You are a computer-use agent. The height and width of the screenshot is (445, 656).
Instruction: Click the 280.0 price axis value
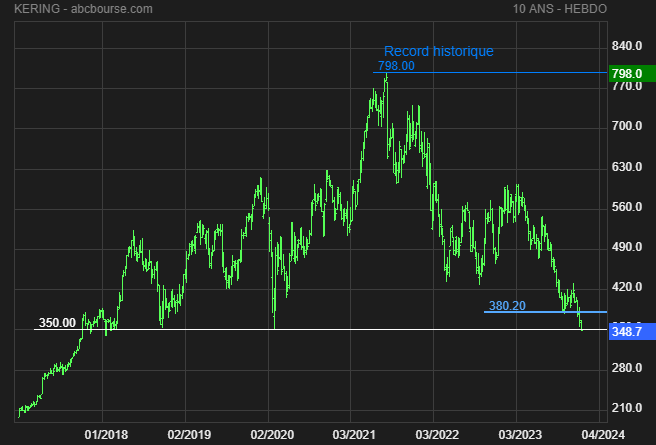coord(627,368)
